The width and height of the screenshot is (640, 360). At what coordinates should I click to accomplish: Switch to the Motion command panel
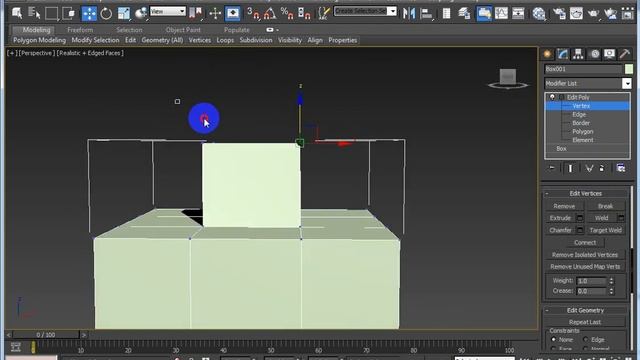595,54
